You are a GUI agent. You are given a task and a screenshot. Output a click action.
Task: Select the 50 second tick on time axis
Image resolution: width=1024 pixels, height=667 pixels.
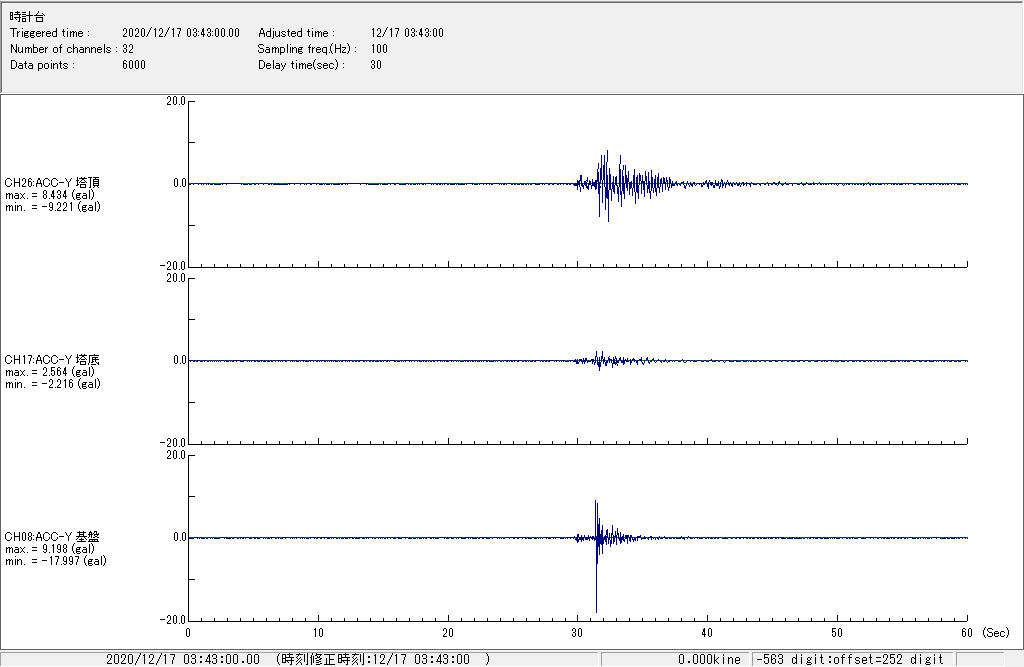tap(837, 633)
